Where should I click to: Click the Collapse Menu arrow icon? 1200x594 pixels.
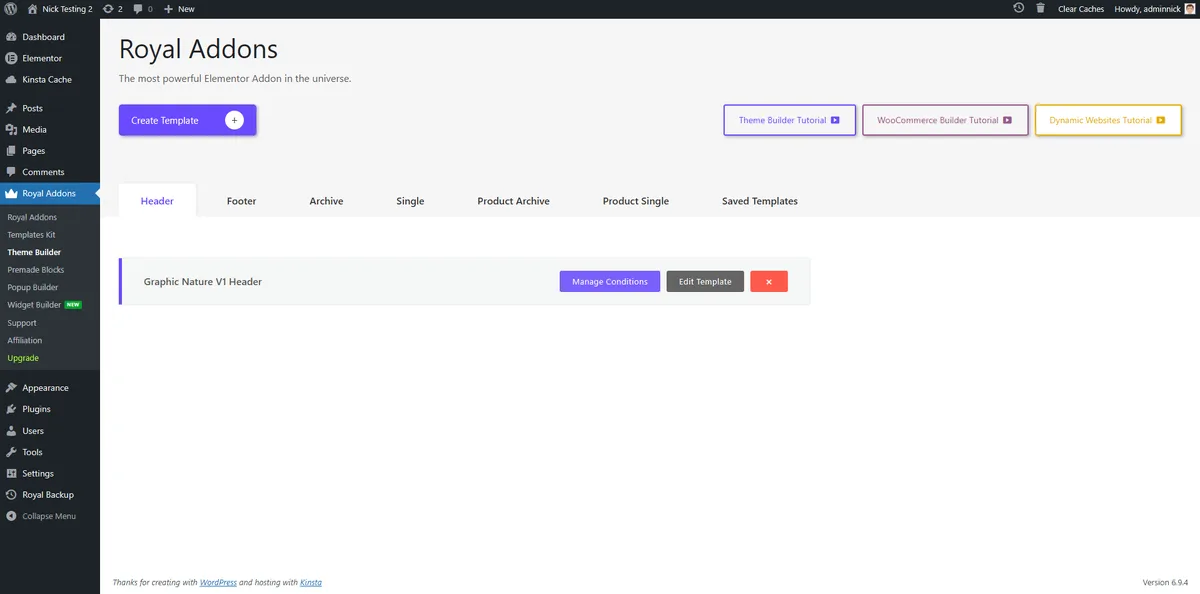click(x=11, y=517)
